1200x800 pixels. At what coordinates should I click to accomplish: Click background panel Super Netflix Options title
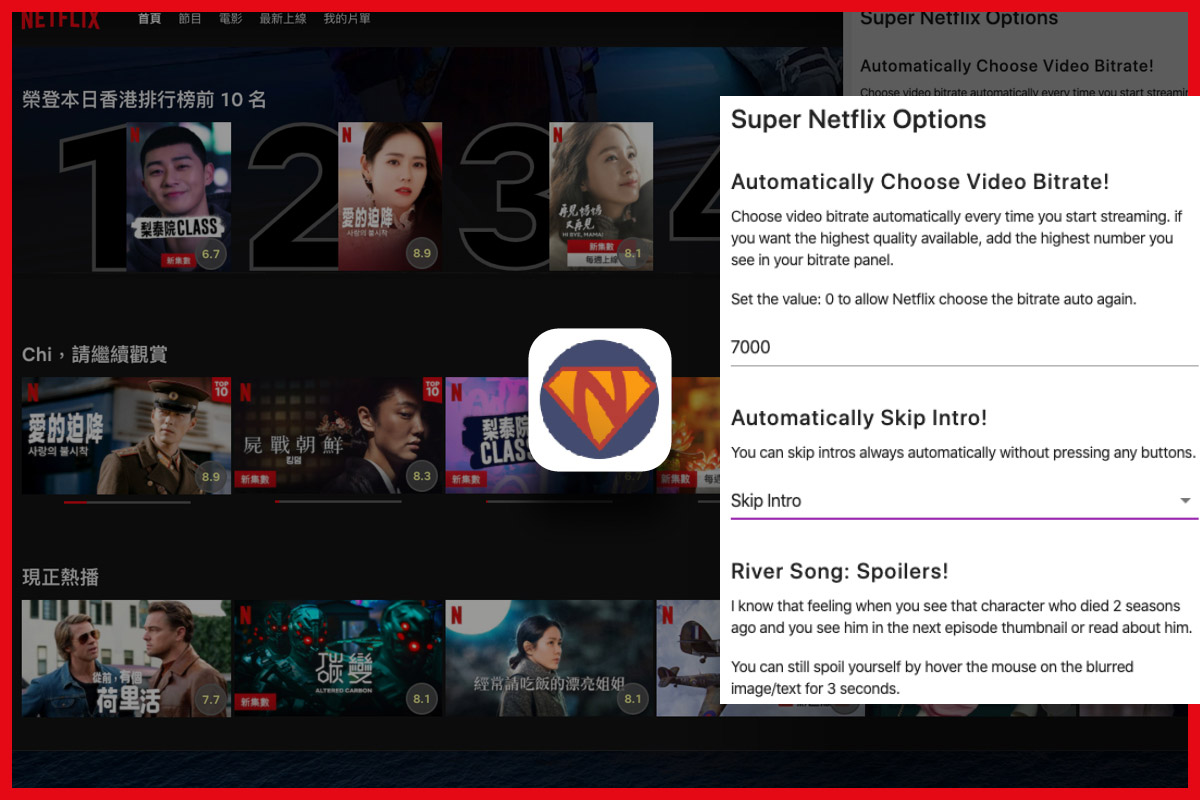pos(958,18)
